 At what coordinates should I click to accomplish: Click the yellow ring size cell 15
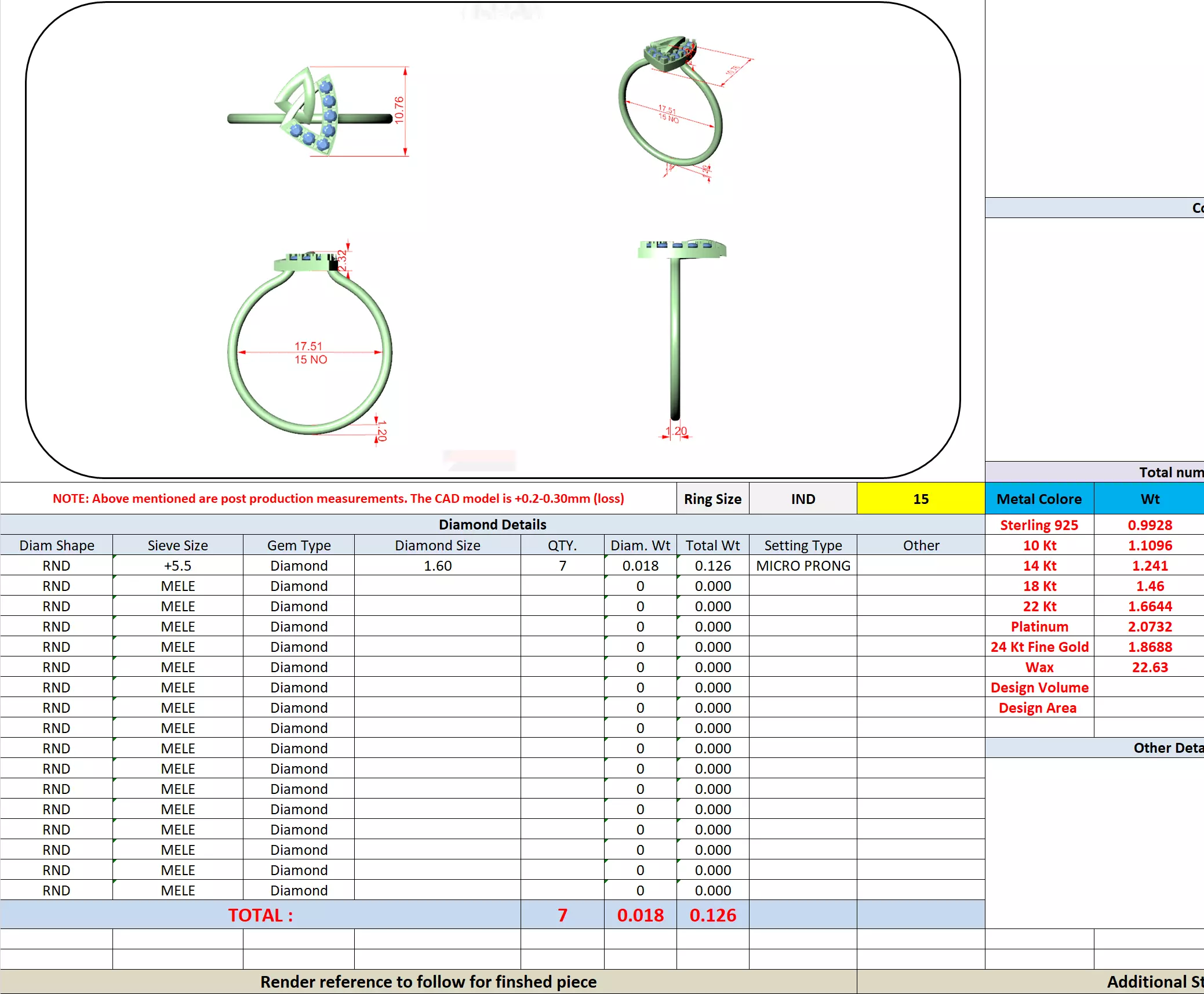(920, 499)
